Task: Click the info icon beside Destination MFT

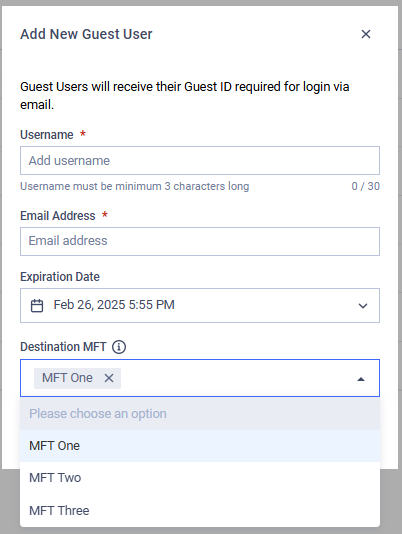Action: click(x=119, y=347)
